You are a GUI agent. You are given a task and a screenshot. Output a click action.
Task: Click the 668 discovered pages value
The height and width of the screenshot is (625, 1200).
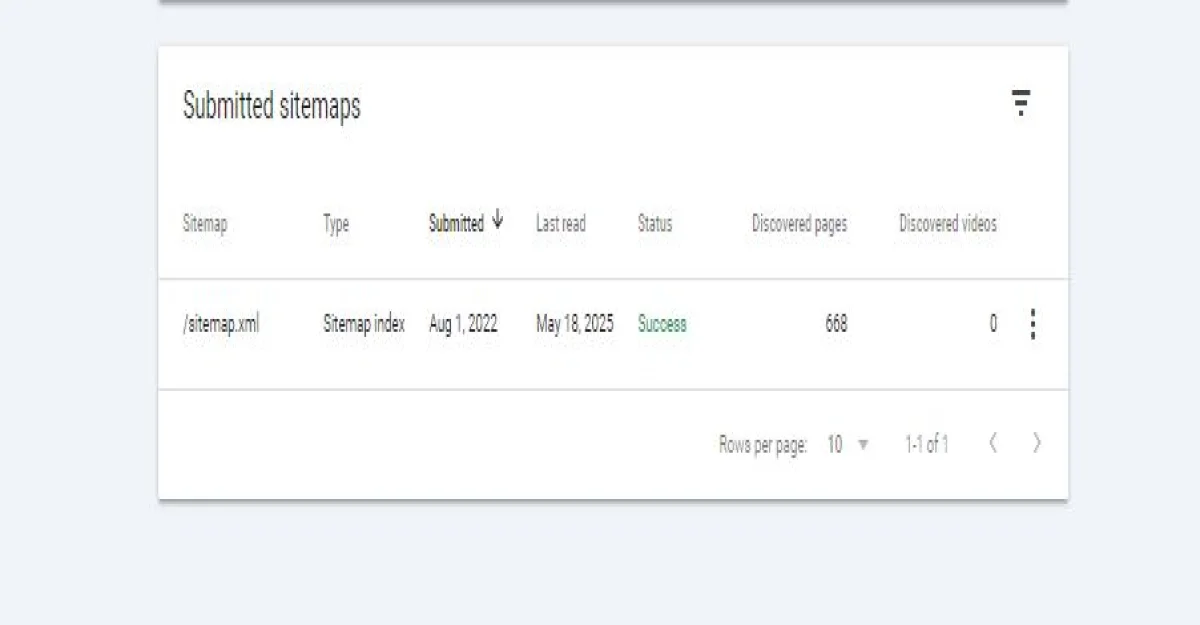(x=836, y=324)
